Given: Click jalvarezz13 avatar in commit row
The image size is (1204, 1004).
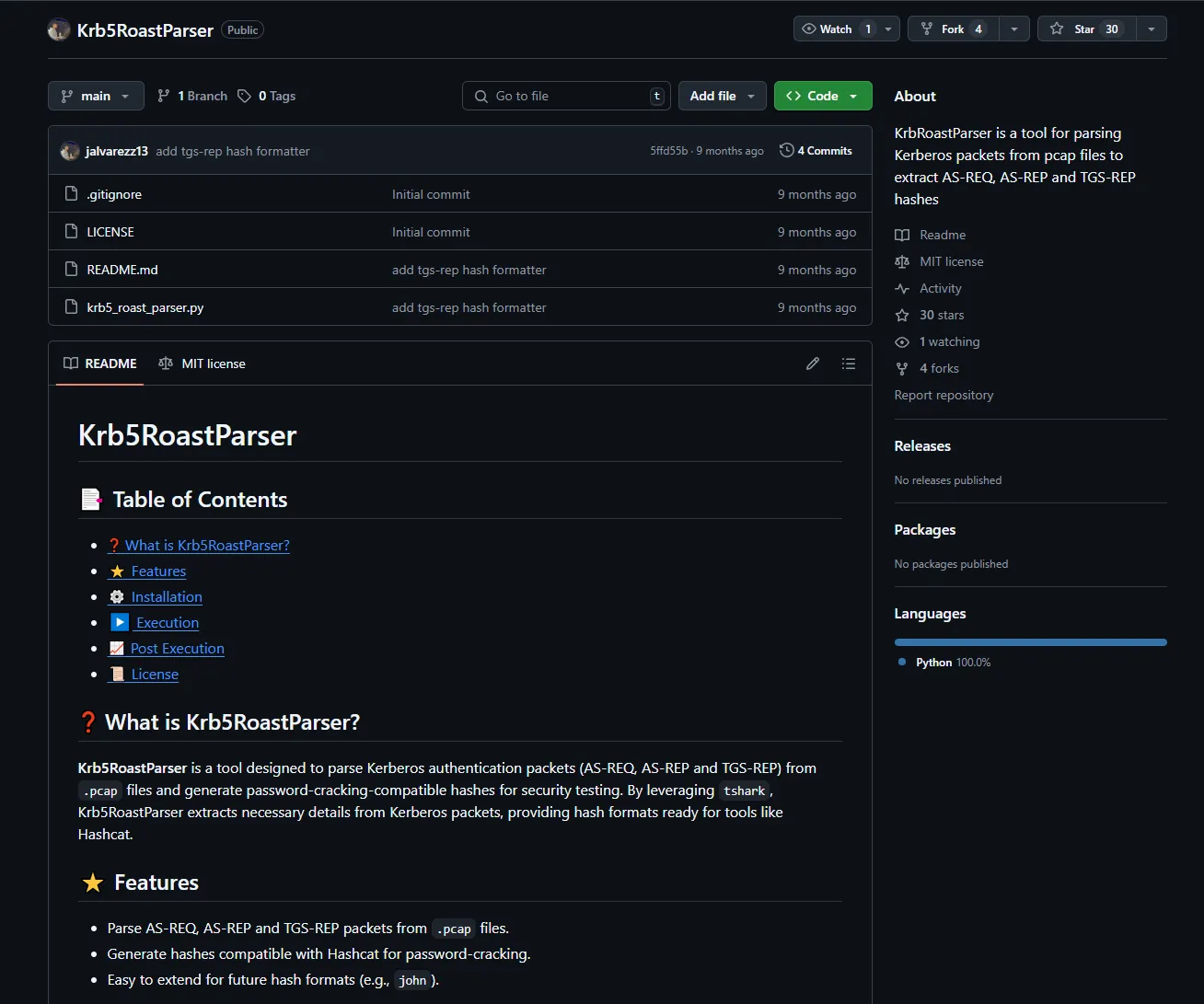Looking at the screenshot, I should click(70, 151).
